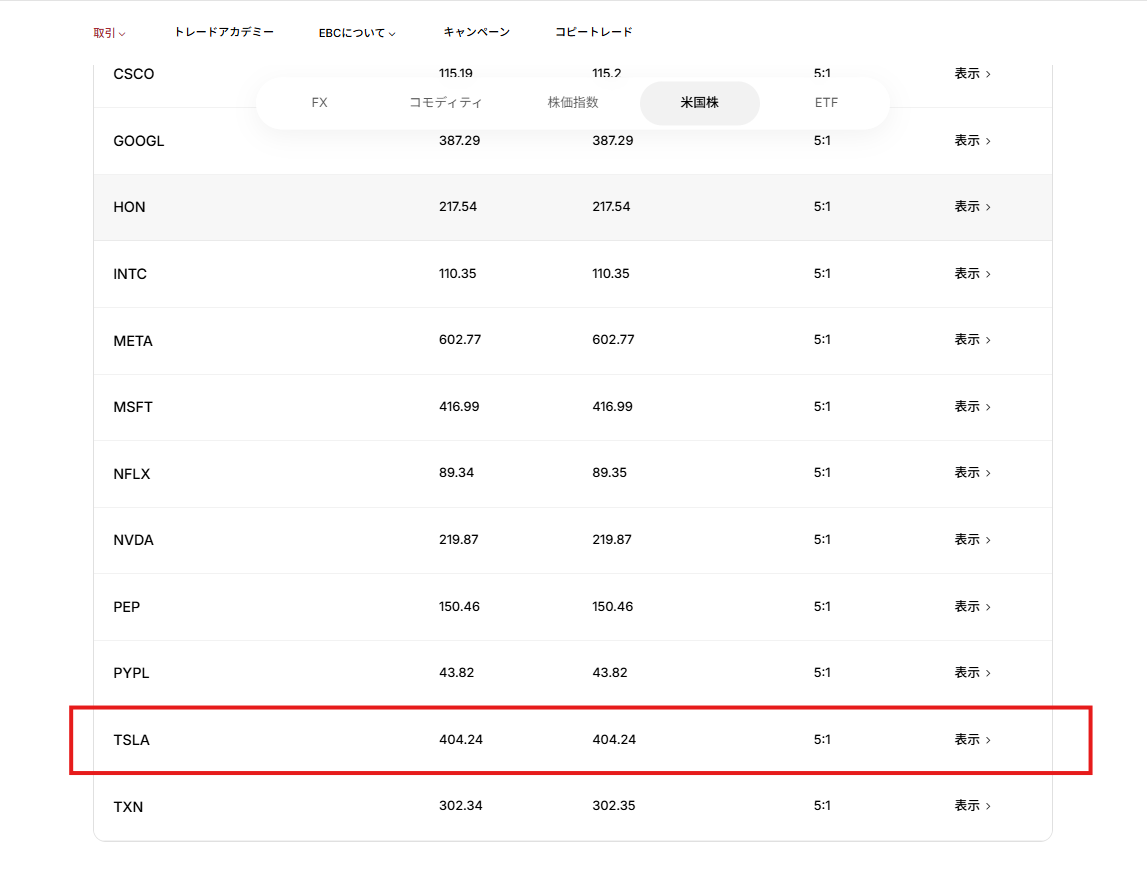Click the 5:1 leverage in NVDA row

[x=822, y=539]
